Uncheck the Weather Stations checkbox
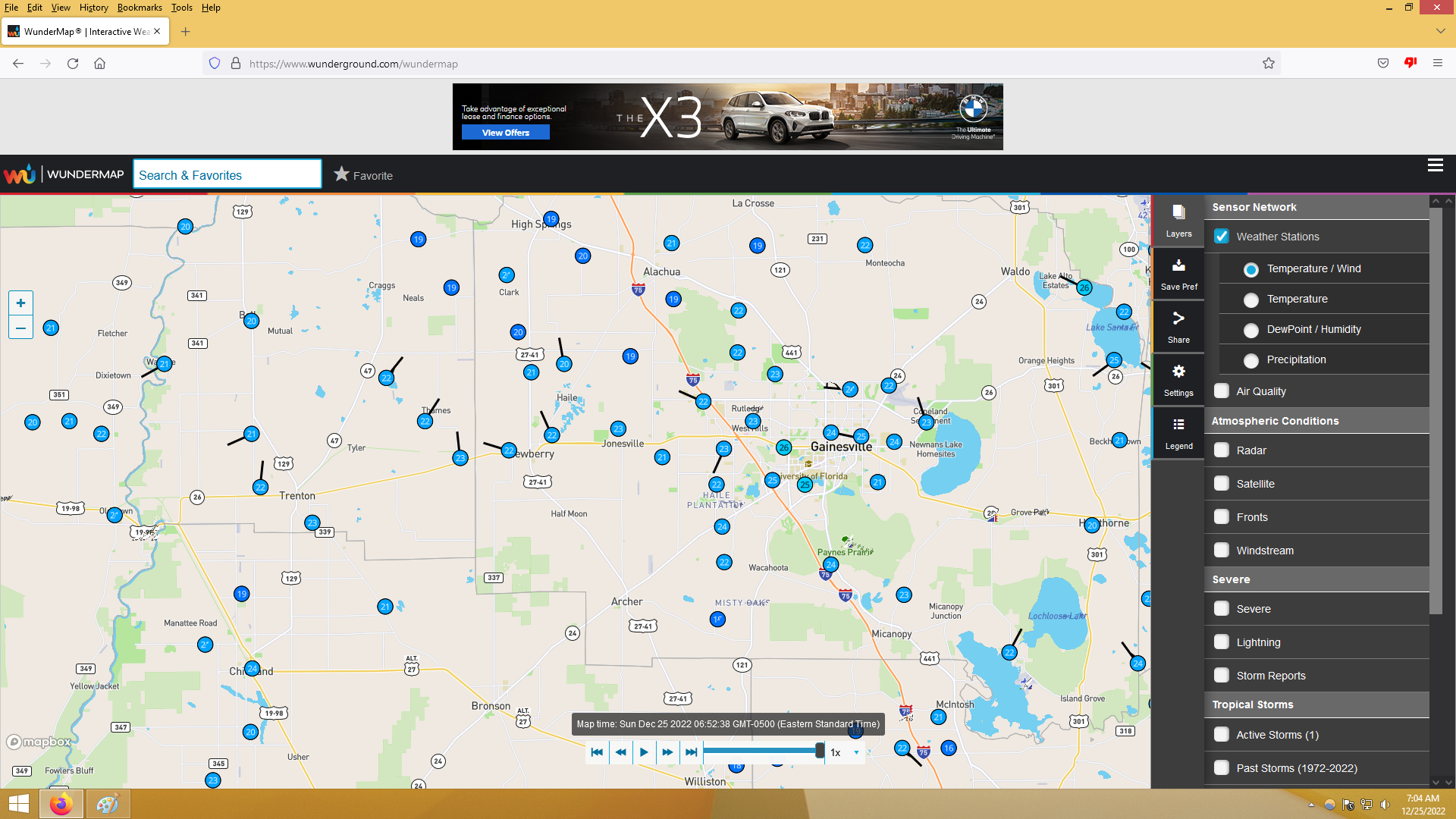This screenshot has height=819, width=1456. pos(1221,237)
